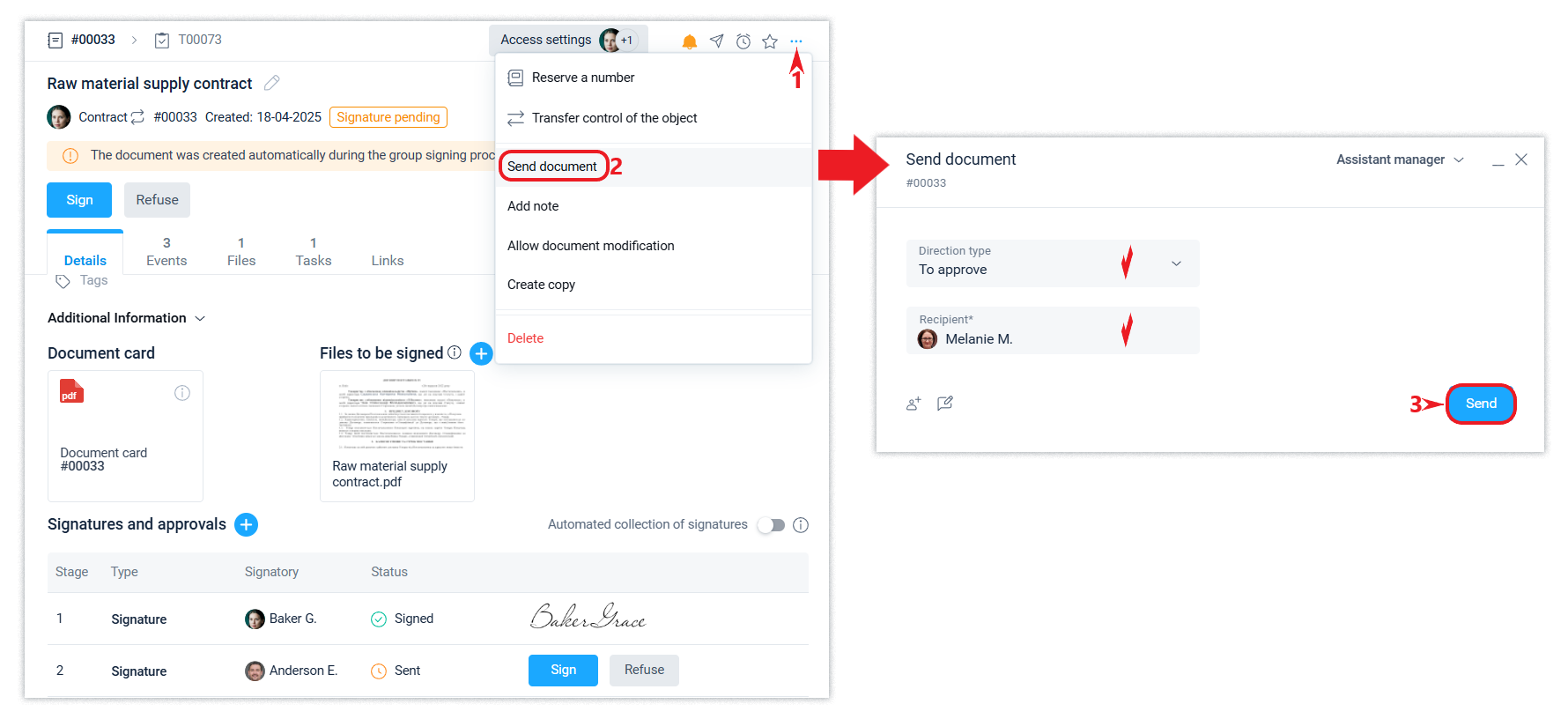
Task: Toggle Automated collection of signatures switch
Action: [772, 525]
